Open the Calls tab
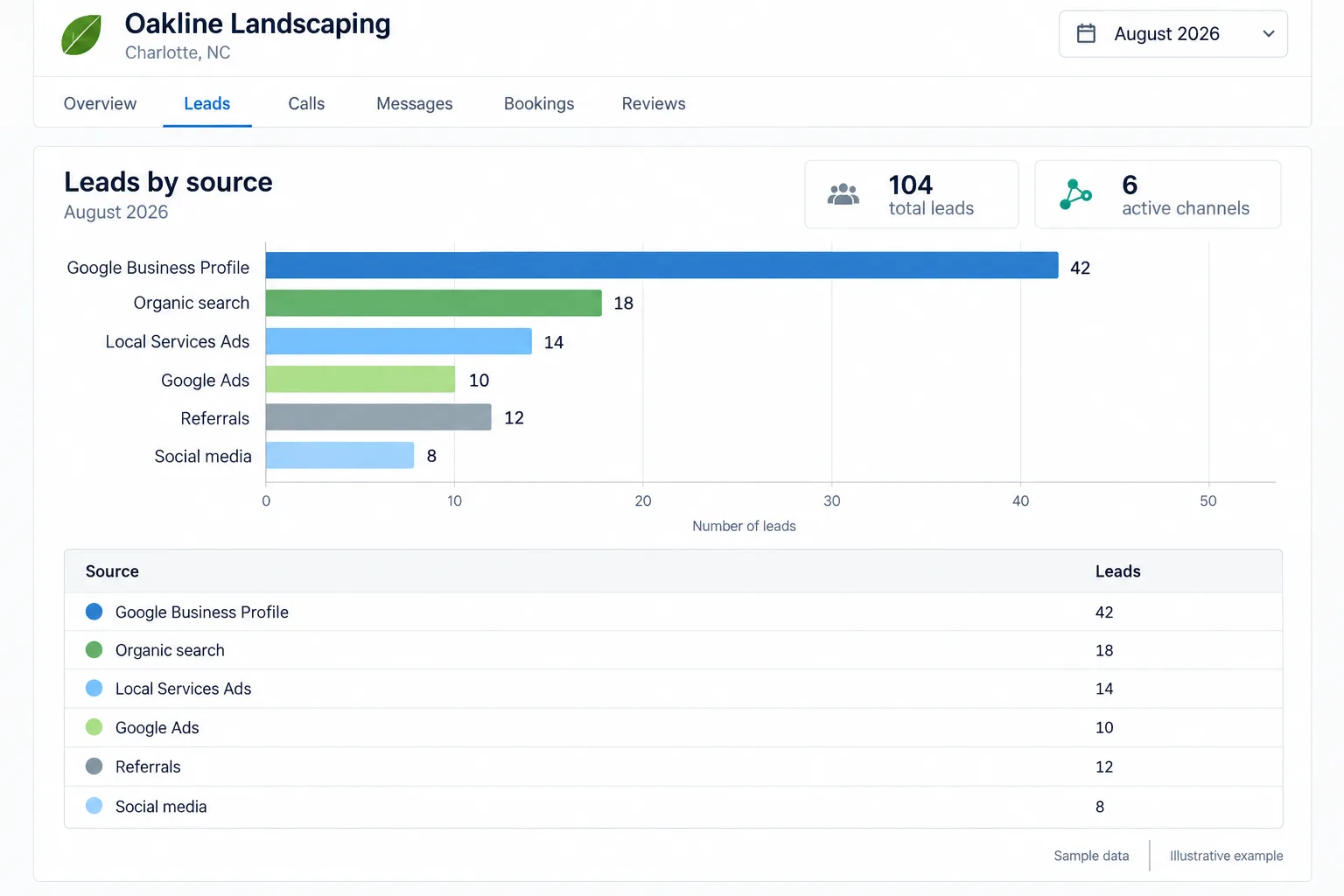The image size is (1344, 896). click(x=306, y=103)
